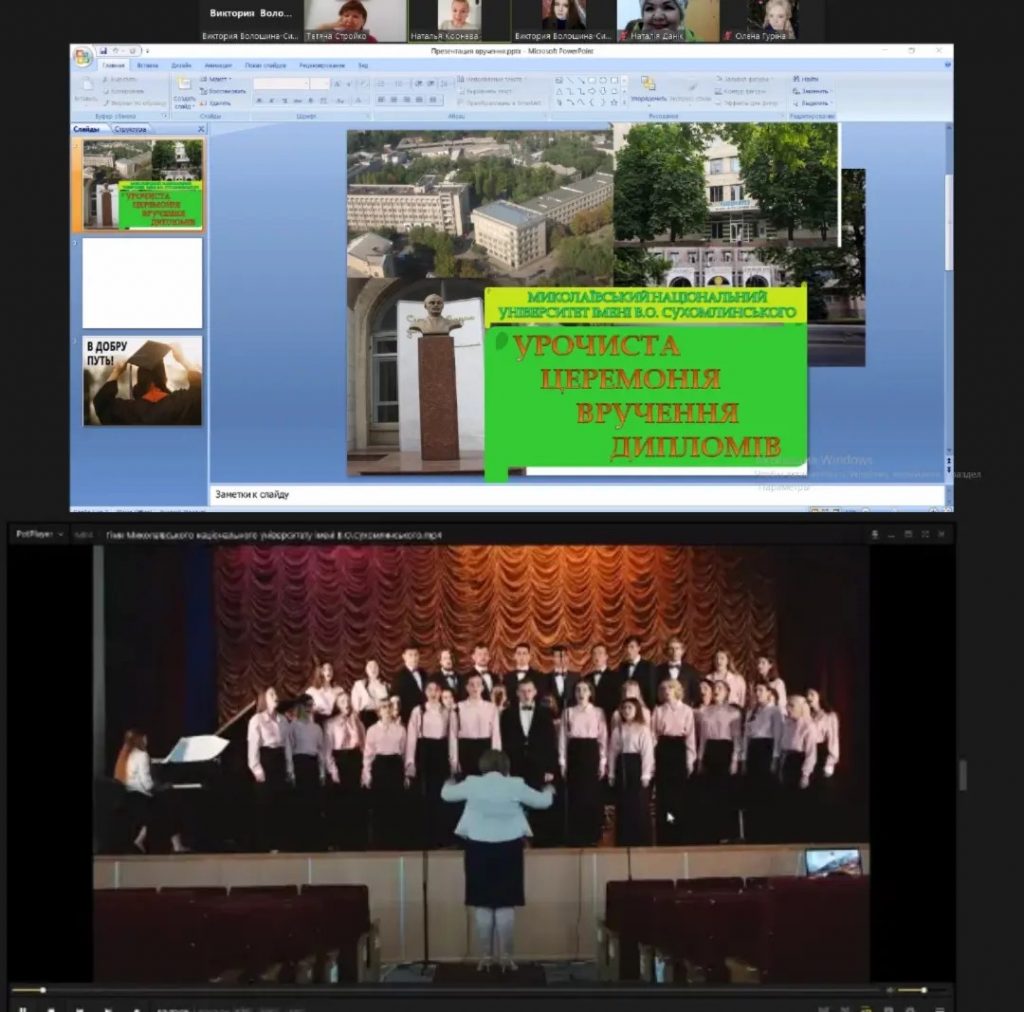Viewport: 1024px width, 1012px height.
Task: Open the round Office button menu
Action: pos(83,57)
